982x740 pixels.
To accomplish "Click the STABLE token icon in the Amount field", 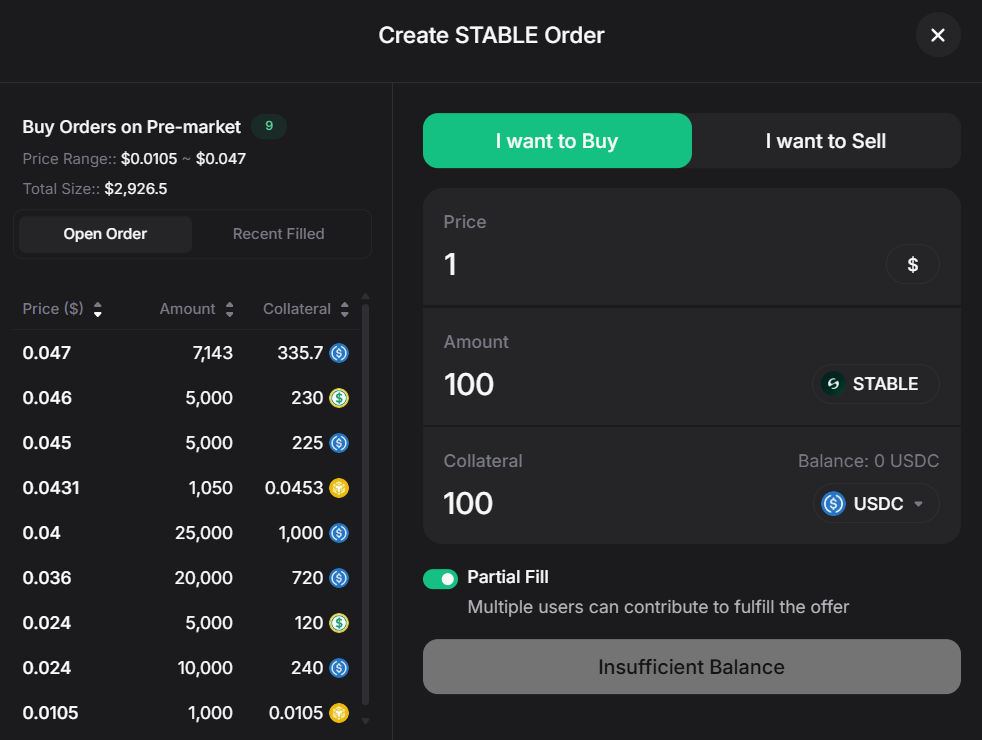I will point(832,383).
